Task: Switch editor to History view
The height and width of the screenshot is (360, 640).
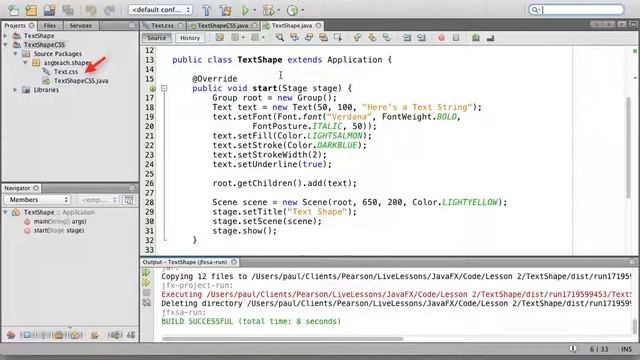Action: tap(190, 38)
